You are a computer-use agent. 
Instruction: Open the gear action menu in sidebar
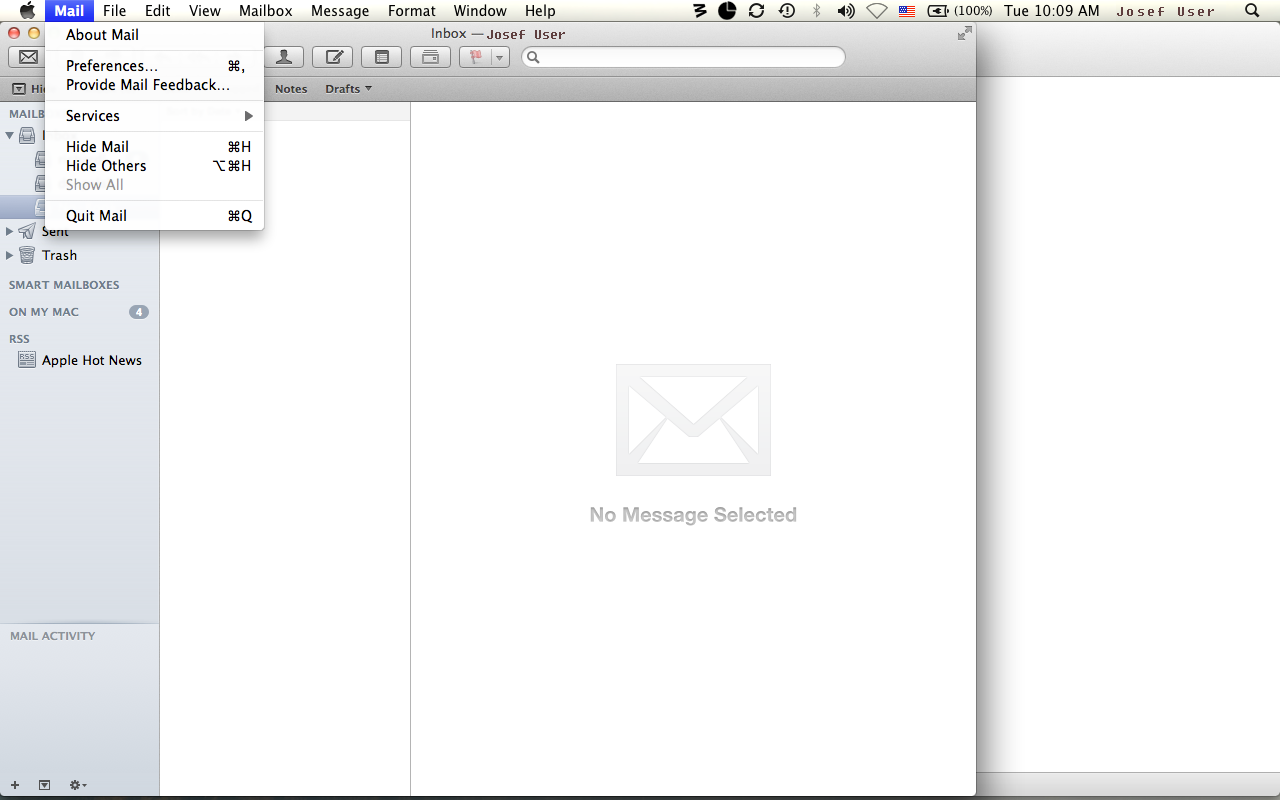77,785
